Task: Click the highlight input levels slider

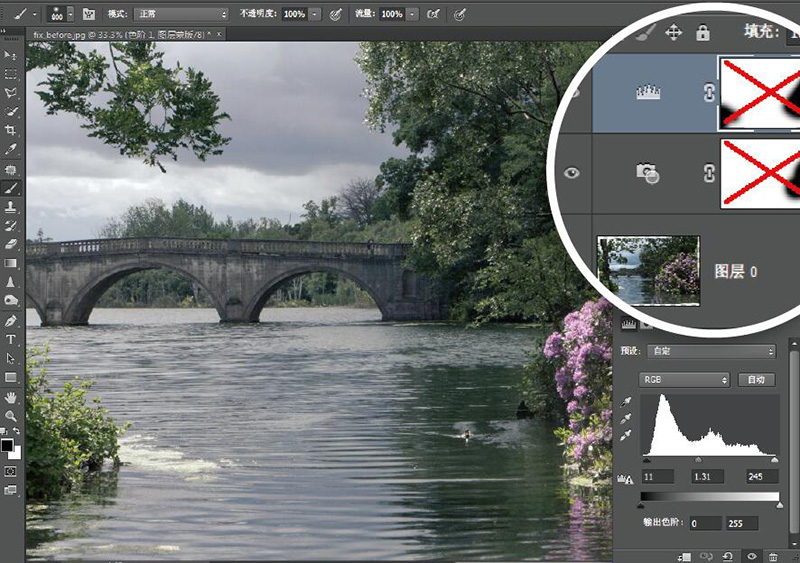Action: click(x=774, y=460)
